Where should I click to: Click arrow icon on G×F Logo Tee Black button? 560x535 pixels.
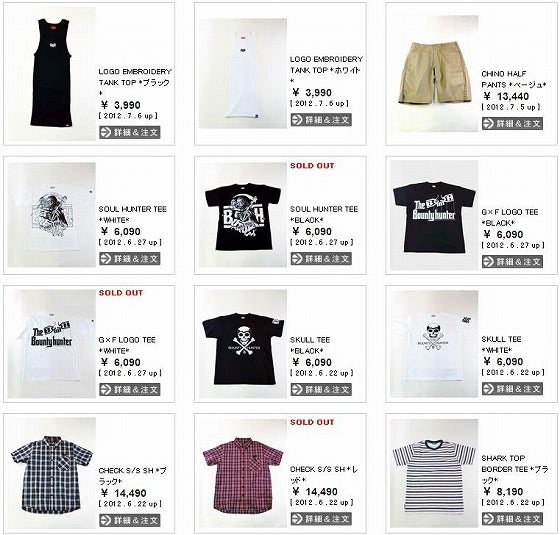point(489,261)
